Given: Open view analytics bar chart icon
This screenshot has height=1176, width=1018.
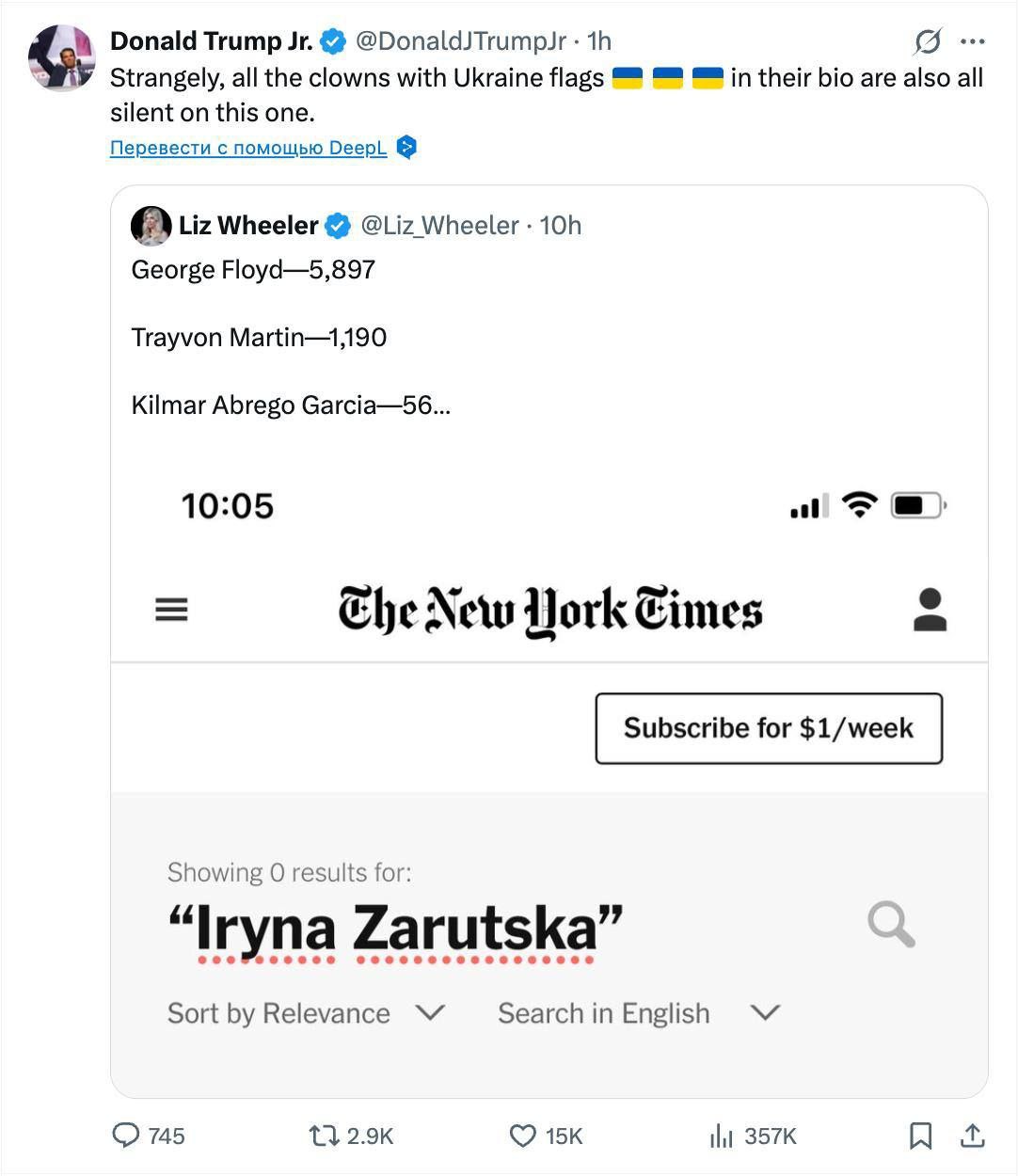Looking at the screenshot, I should (722, 1136).
